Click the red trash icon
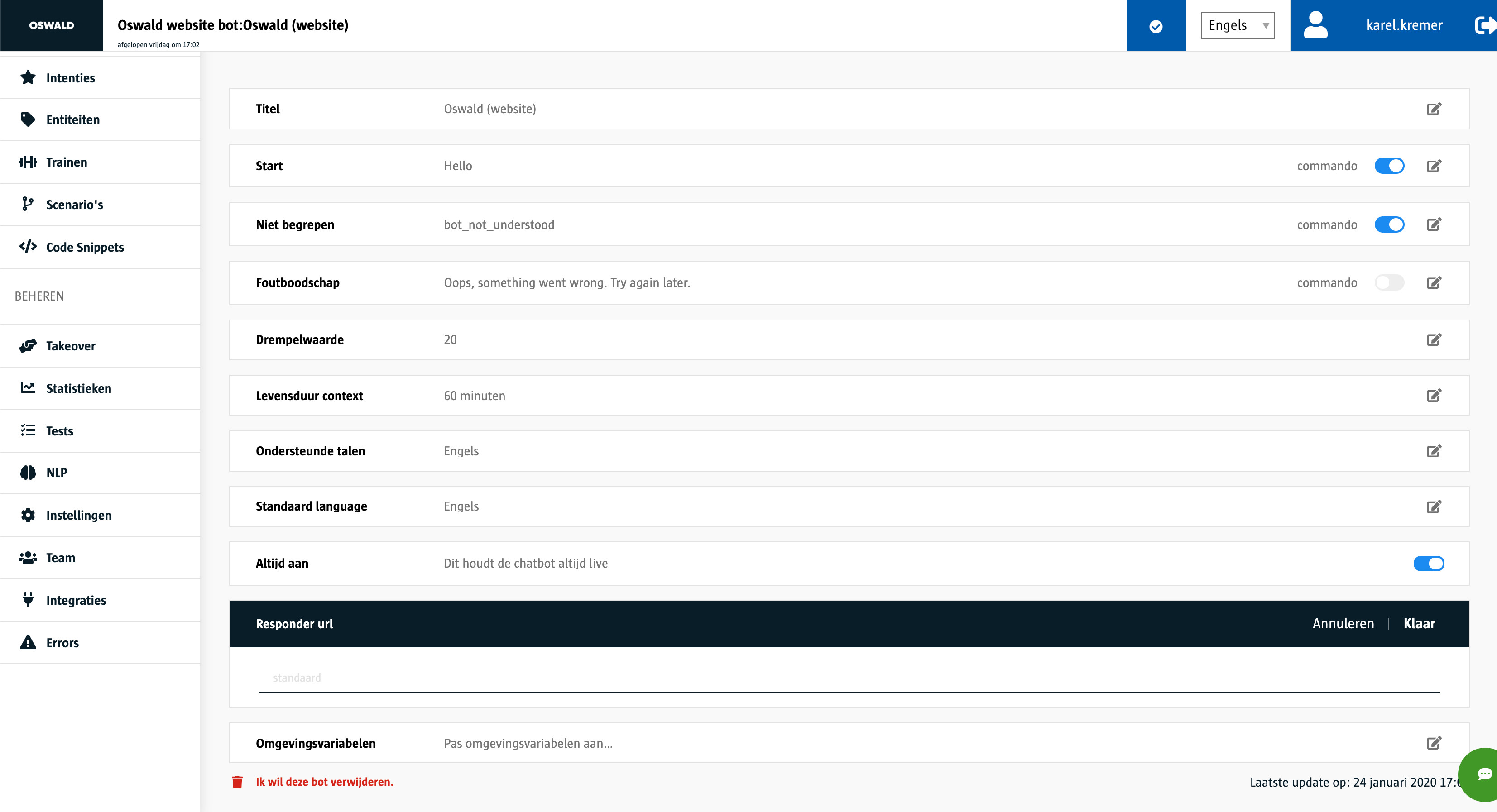Image resolution: width=1497 pixels, height=812 pixels. pyautogui.click(x=237, y=782)
